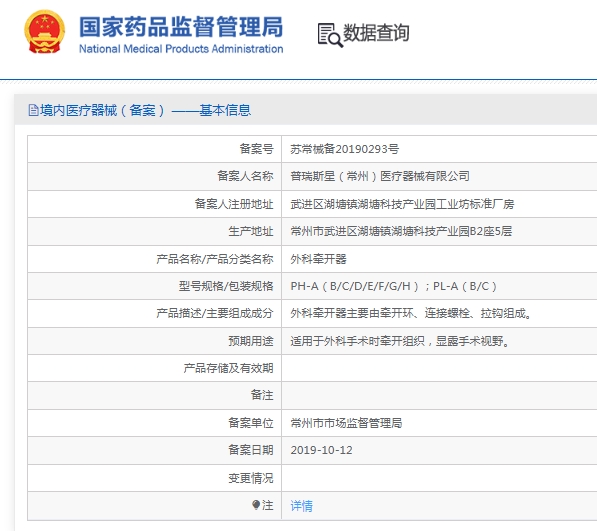Click filing date 2019-10-12
Image resolution: width=597 pixels, height=531 pixels.
tap(321, 450)
